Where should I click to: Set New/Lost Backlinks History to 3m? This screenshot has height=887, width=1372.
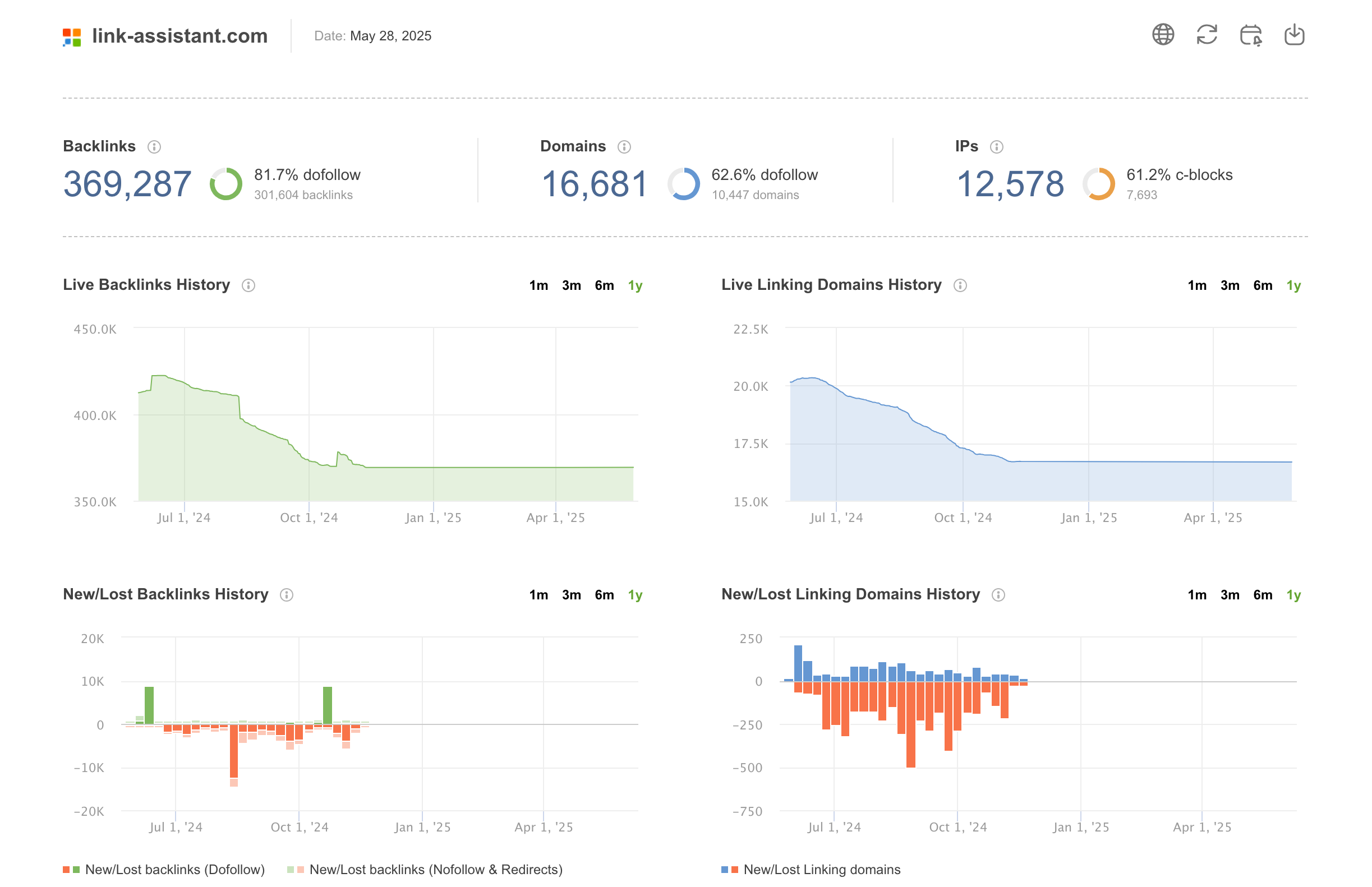(571, 595)
